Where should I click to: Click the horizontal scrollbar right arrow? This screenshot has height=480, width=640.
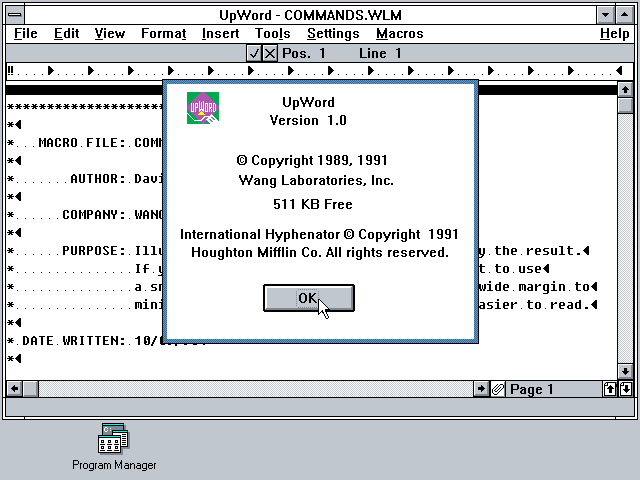(481, 389)
